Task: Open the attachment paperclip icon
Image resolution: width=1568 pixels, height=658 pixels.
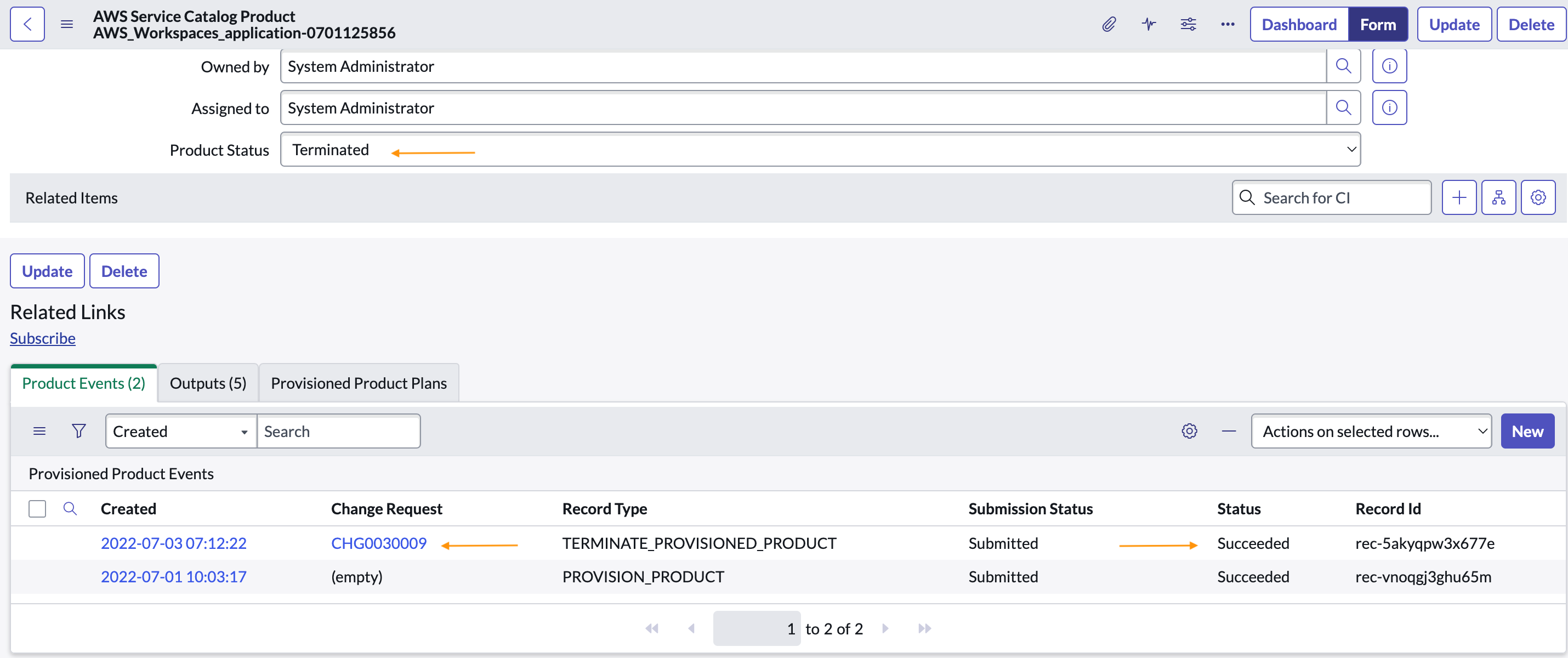Action: [1109, 24]
